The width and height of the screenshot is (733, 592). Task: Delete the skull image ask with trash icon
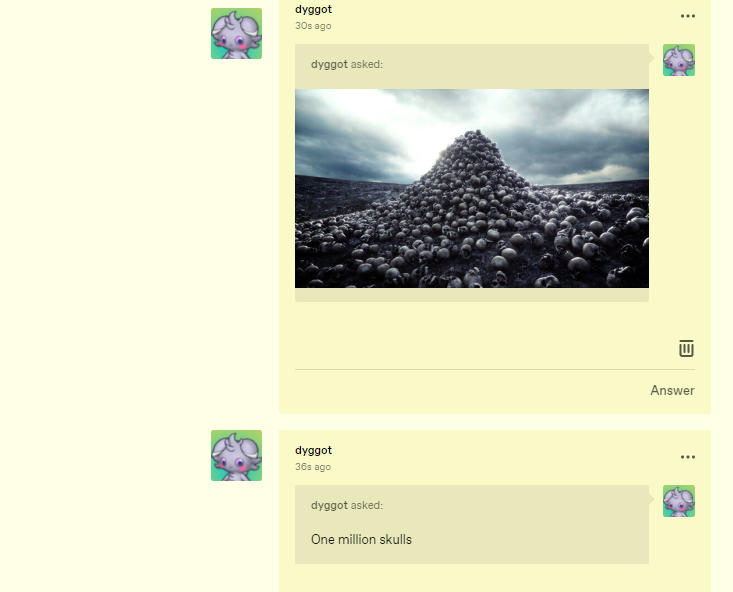(686, 348)
